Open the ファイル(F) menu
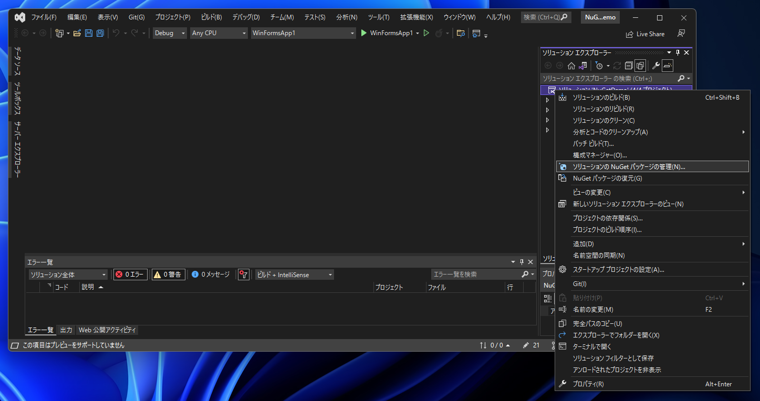 pos(44,17)
